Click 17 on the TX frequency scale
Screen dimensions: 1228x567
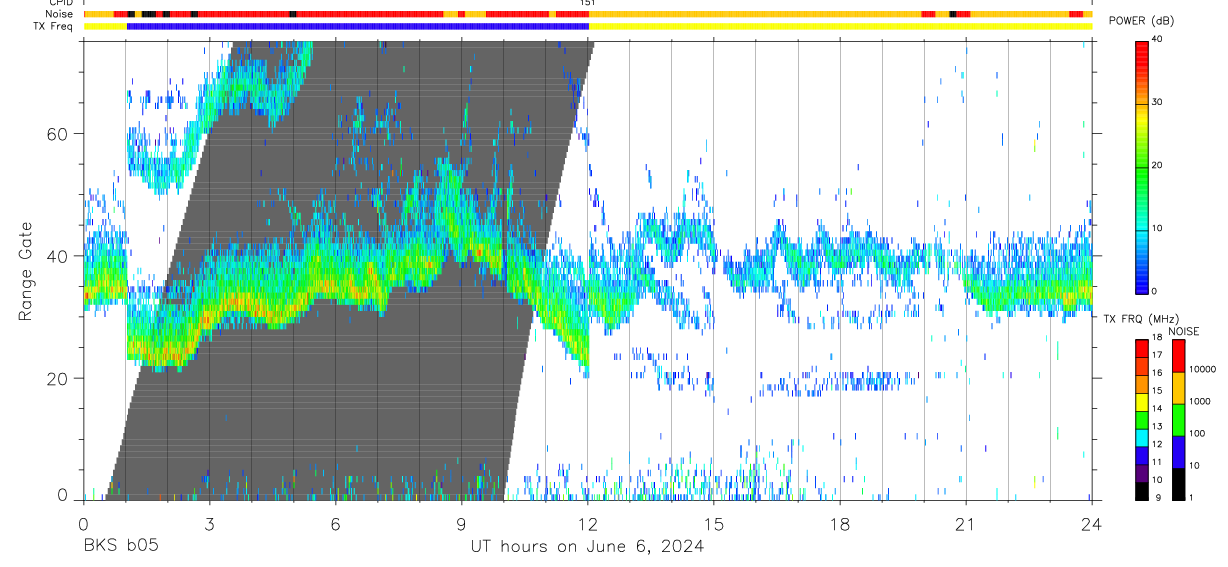pos(1158,355)
